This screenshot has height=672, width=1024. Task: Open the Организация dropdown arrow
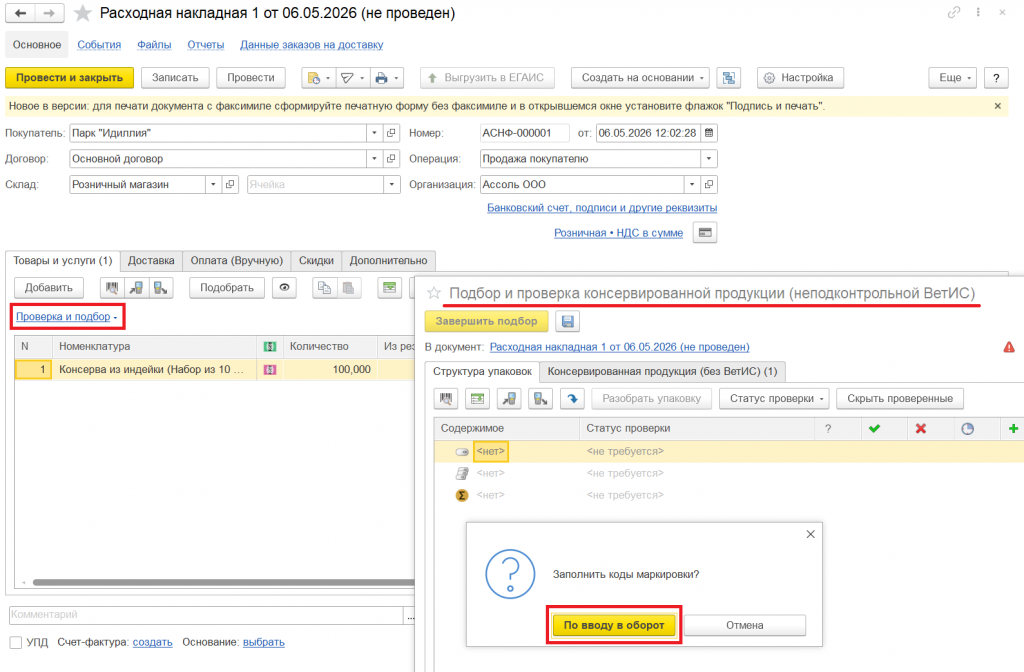pyautogui.click(x=692, y=185)
